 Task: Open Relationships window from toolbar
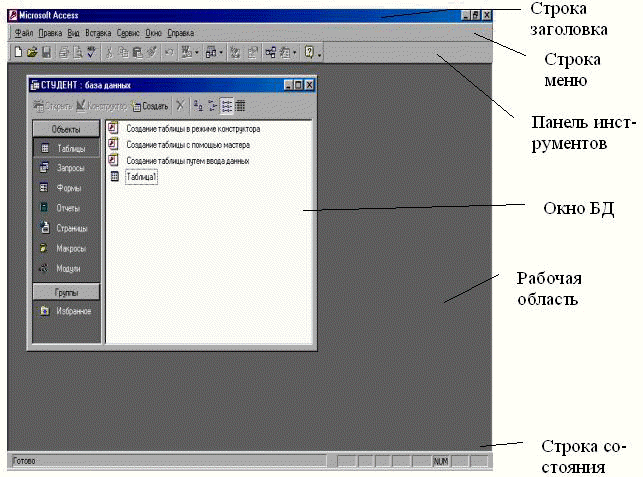270,52
